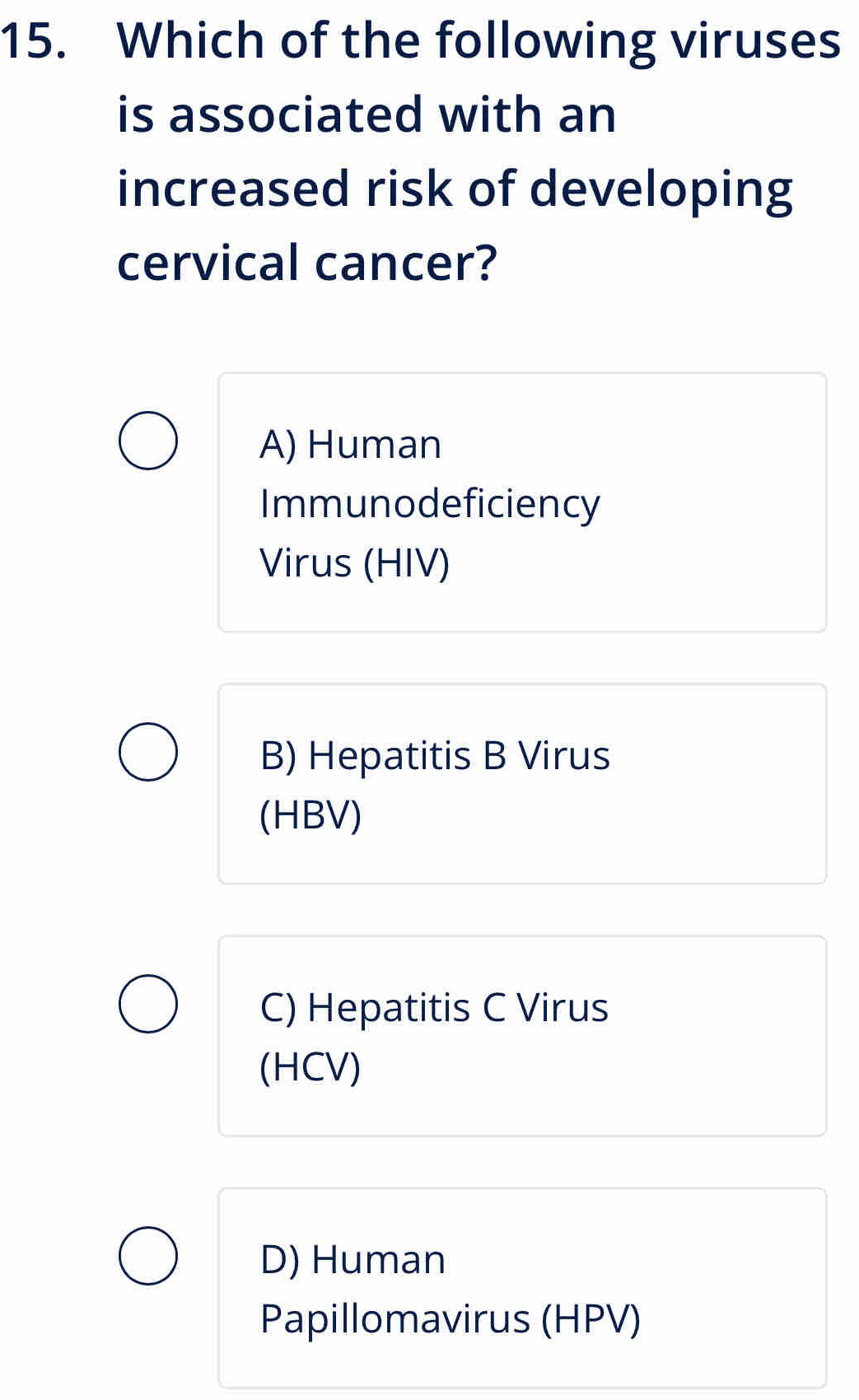Click the word "Immunodeficiency" in option A
The image size is (859, 1400).
430,503
